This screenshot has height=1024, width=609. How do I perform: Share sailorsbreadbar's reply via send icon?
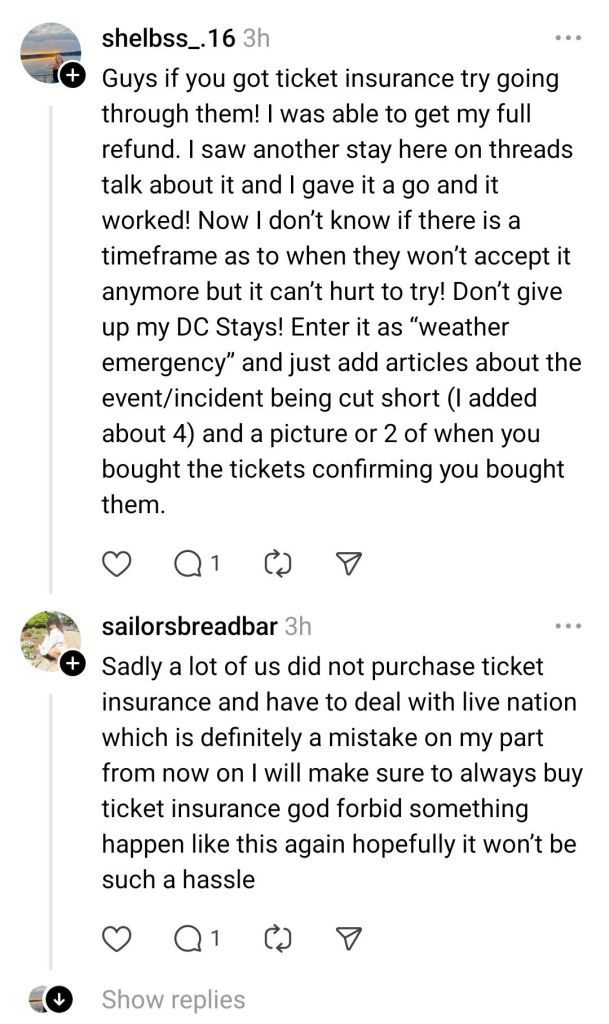pyautogui.click(x=346, y=939)
